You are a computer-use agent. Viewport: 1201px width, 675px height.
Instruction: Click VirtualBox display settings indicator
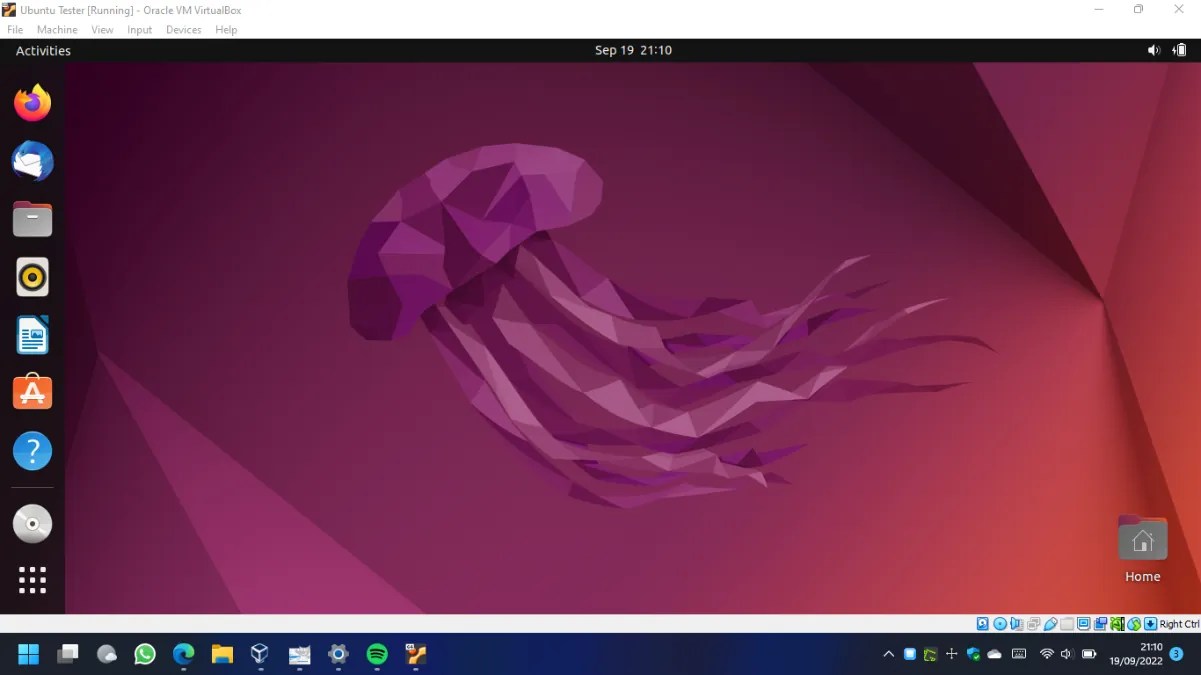tap(1084, 624)
